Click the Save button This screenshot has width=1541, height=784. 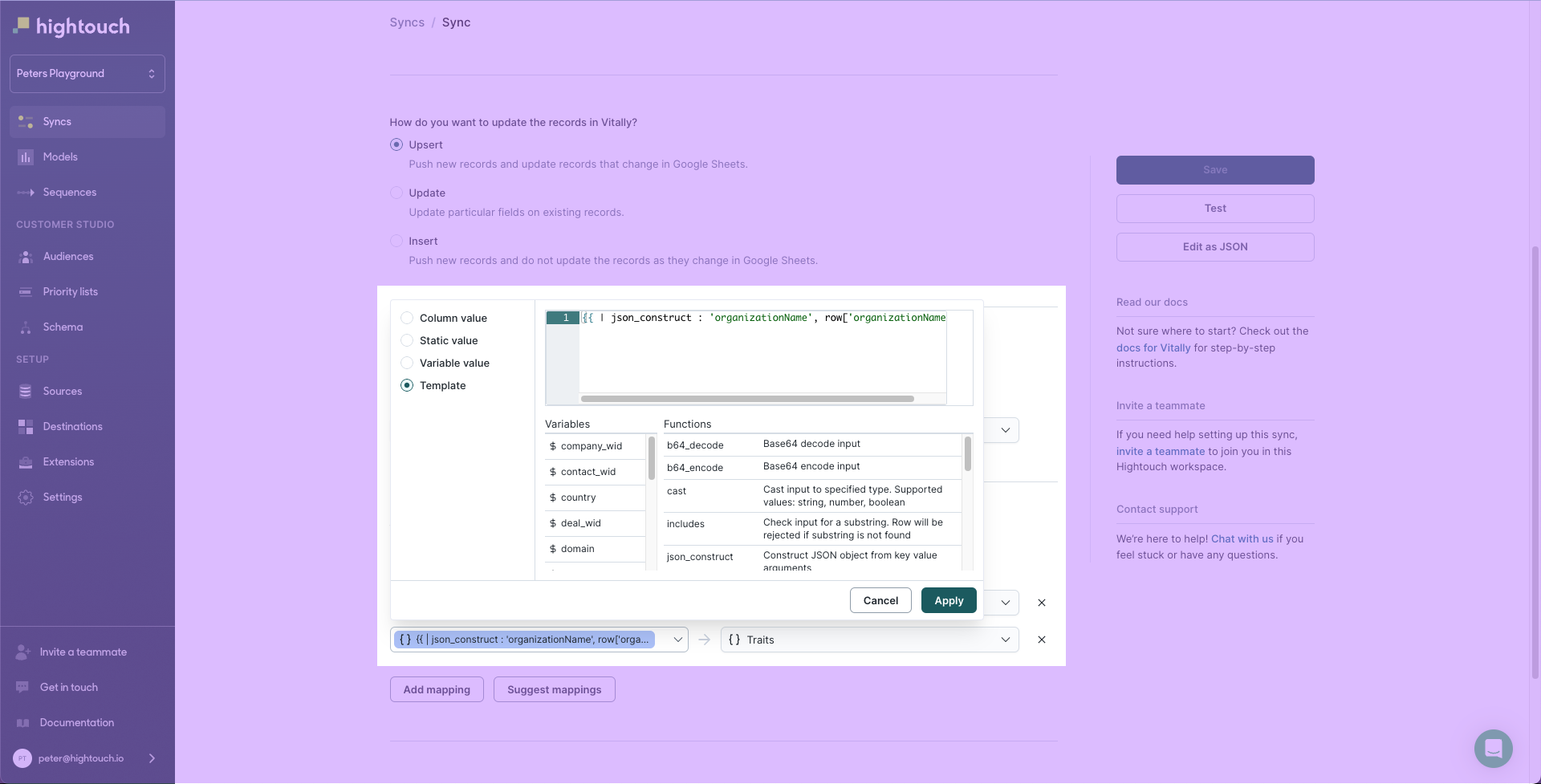point(1215,170)
